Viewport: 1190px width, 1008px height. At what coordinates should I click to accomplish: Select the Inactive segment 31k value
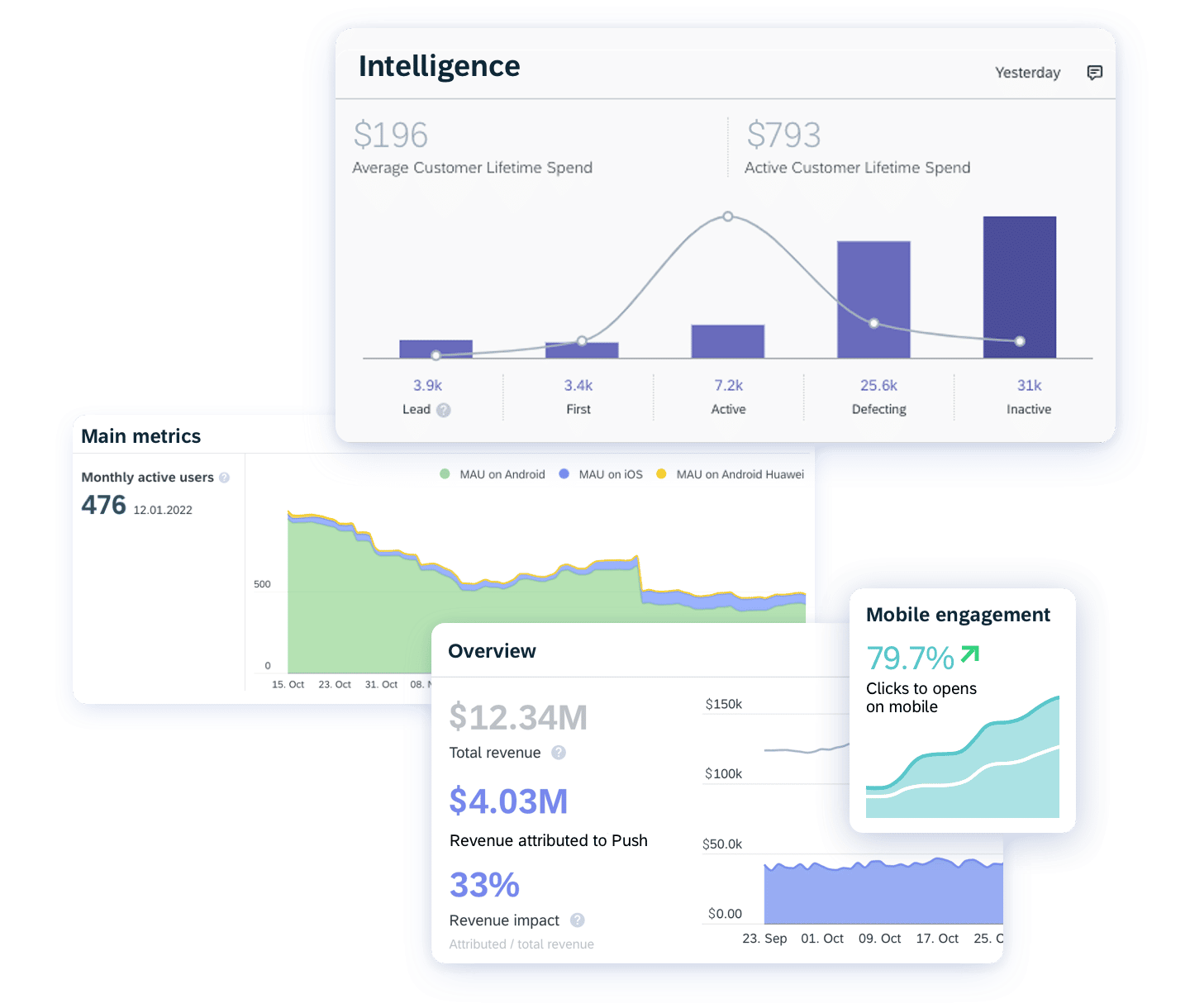pyautogui.click(x=1029, y=385)
